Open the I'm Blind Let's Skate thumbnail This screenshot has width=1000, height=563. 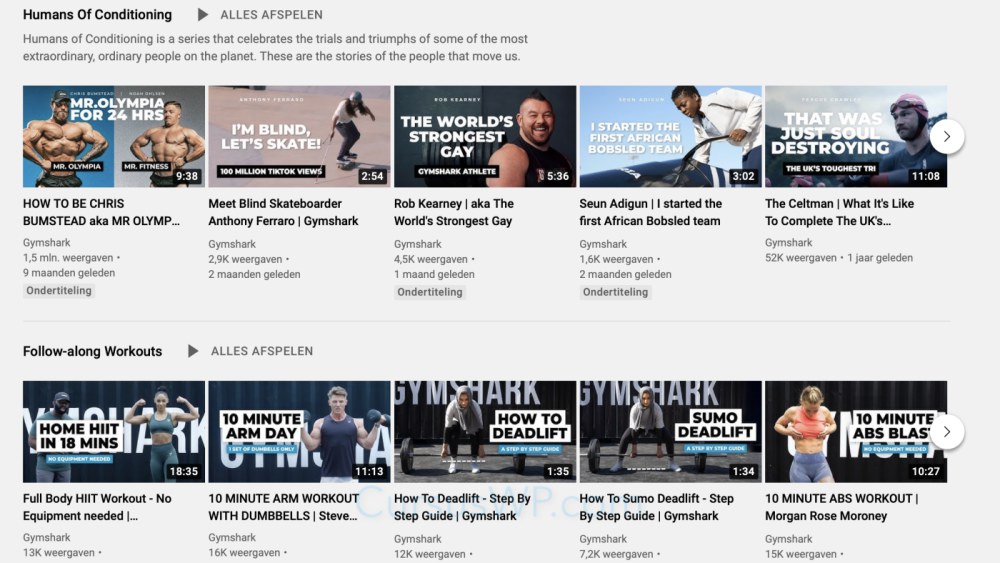coord(299,136)
